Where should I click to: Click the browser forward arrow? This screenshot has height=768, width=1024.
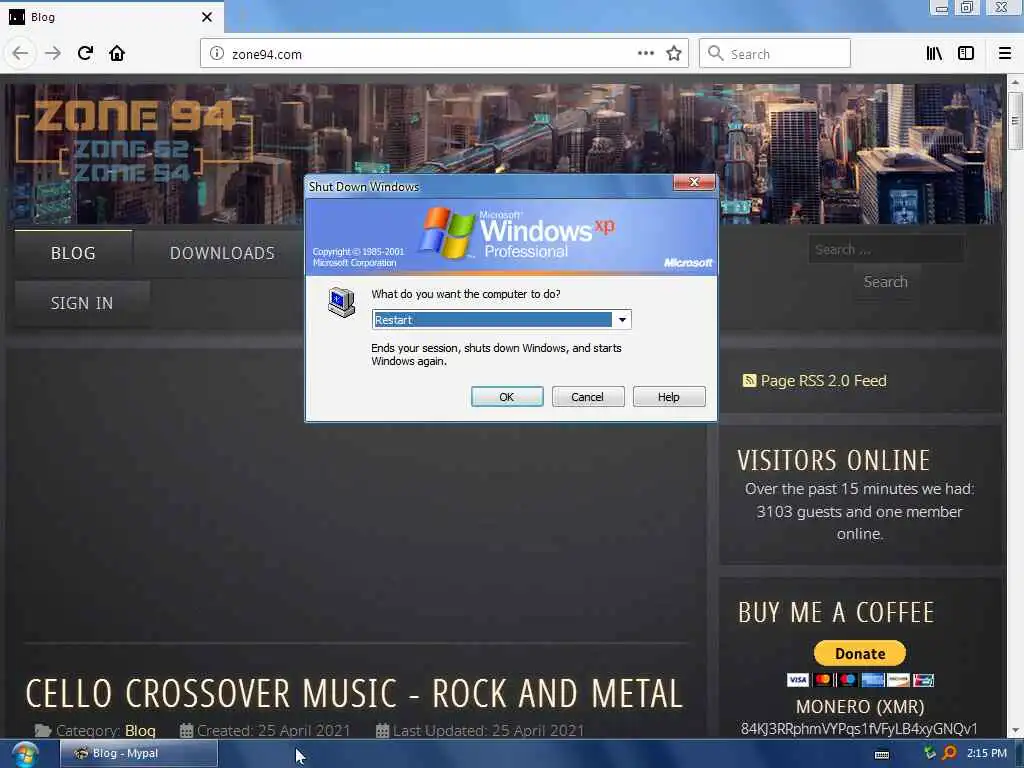coord(53,54)
